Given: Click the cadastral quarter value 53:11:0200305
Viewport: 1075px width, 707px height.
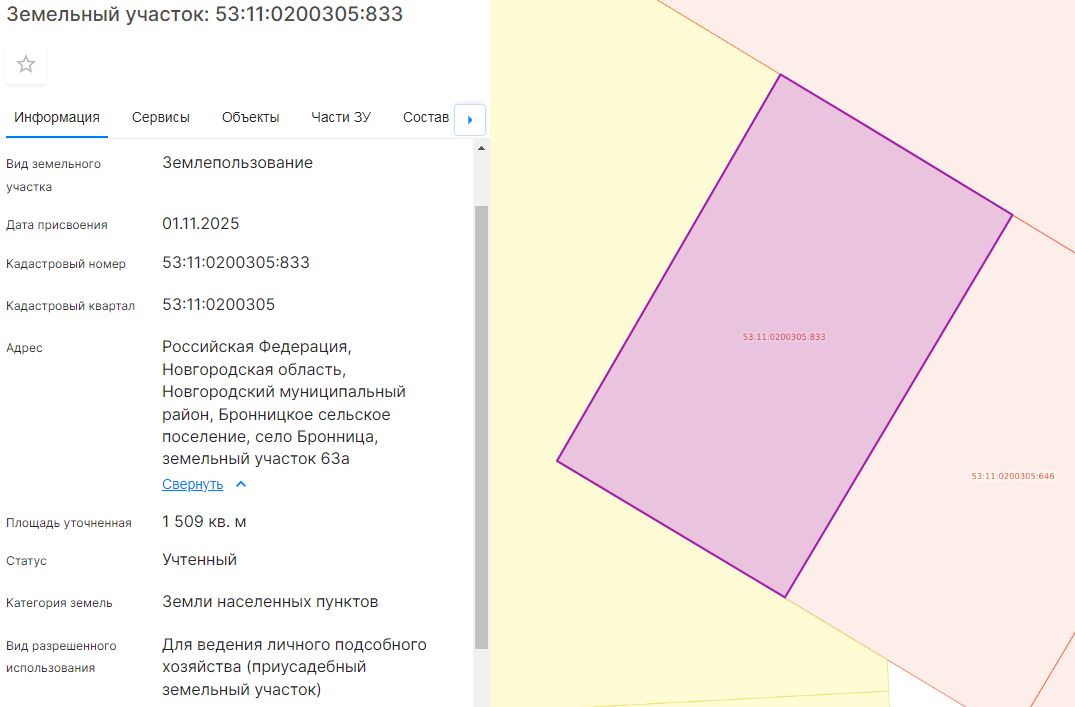Looking at the screenshot, I should [219, 304].
